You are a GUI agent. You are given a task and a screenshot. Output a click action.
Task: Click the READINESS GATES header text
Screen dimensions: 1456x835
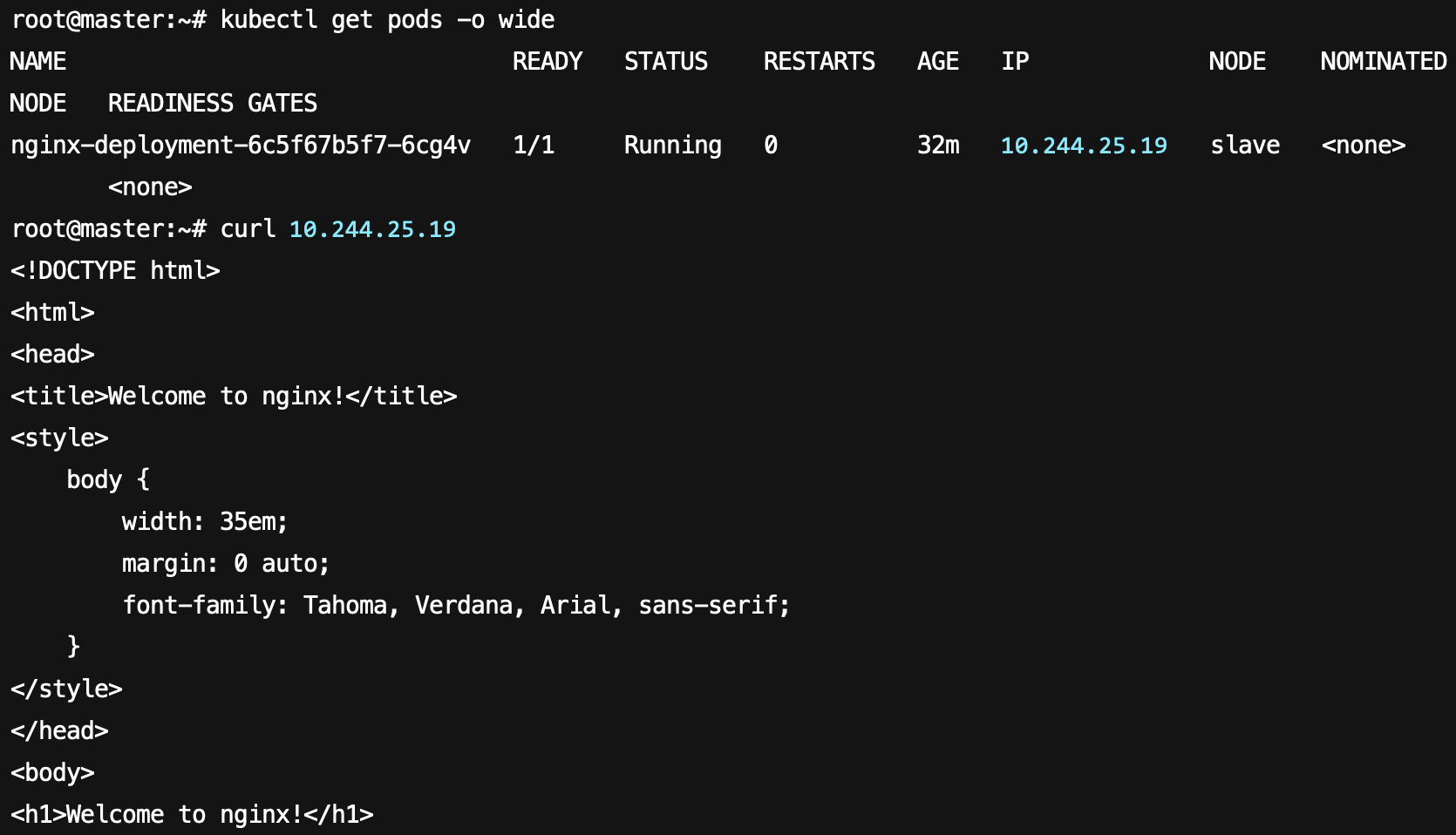tap(213, 104)
